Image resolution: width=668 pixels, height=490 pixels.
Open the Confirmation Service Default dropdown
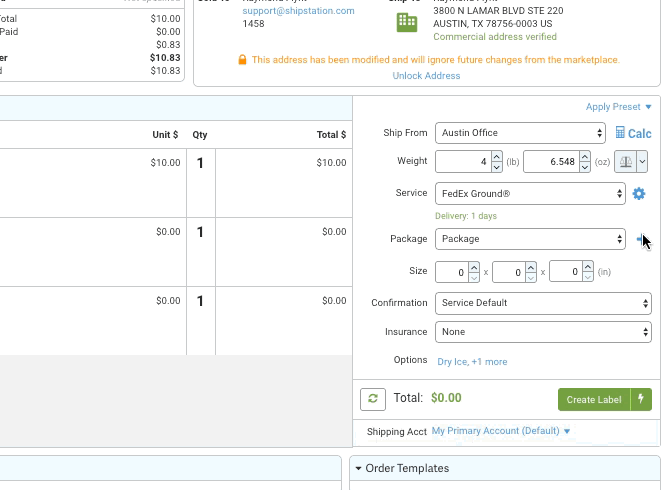[543, 303]
